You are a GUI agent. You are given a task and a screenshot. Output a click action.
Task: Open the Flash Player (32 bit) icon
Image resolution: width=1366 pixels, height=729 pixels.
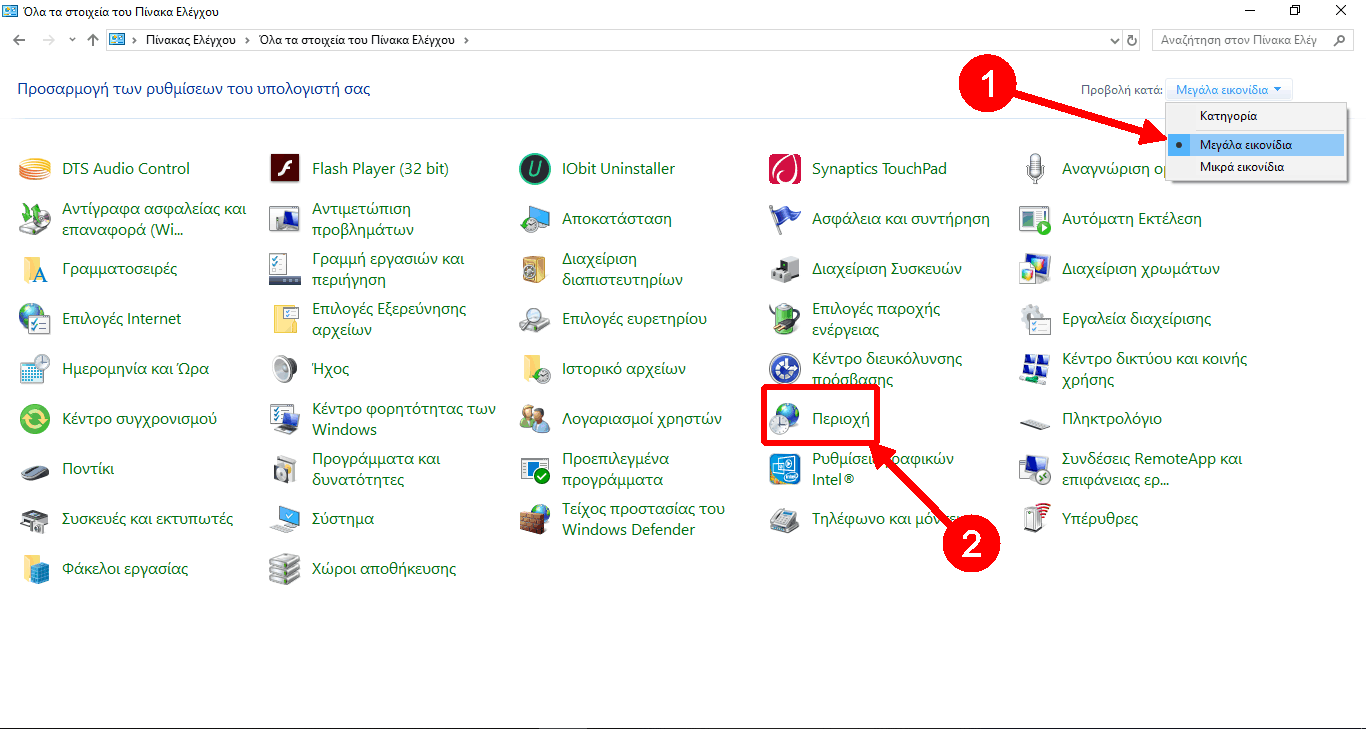click(x=285, y=169)
